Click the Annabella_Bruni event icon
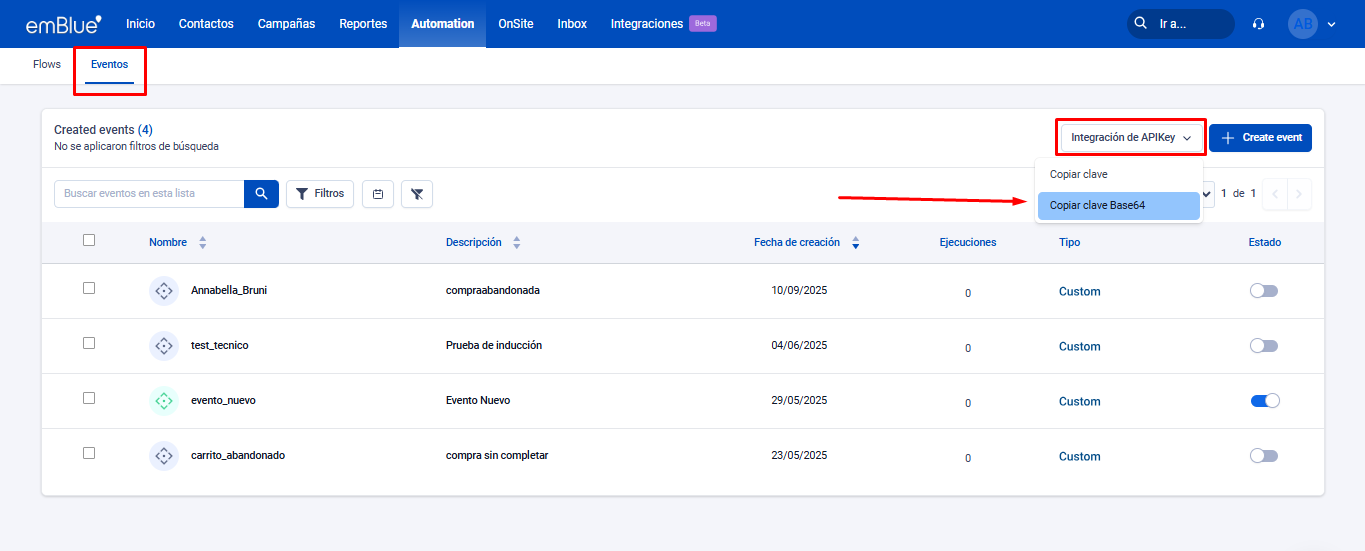Viewport: 1365px width, 551px height. pos(163,291)
